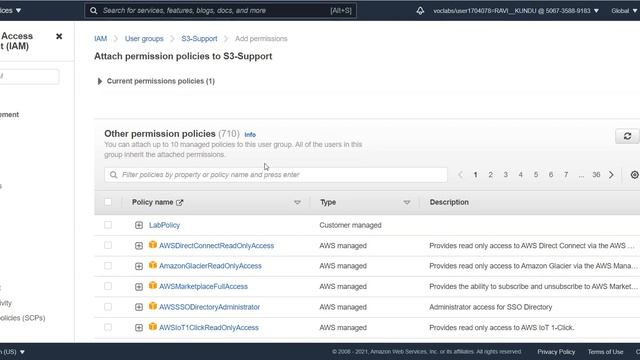Jump to page 7 of policies
Screen dimensions: 640x360
[566, 175]
